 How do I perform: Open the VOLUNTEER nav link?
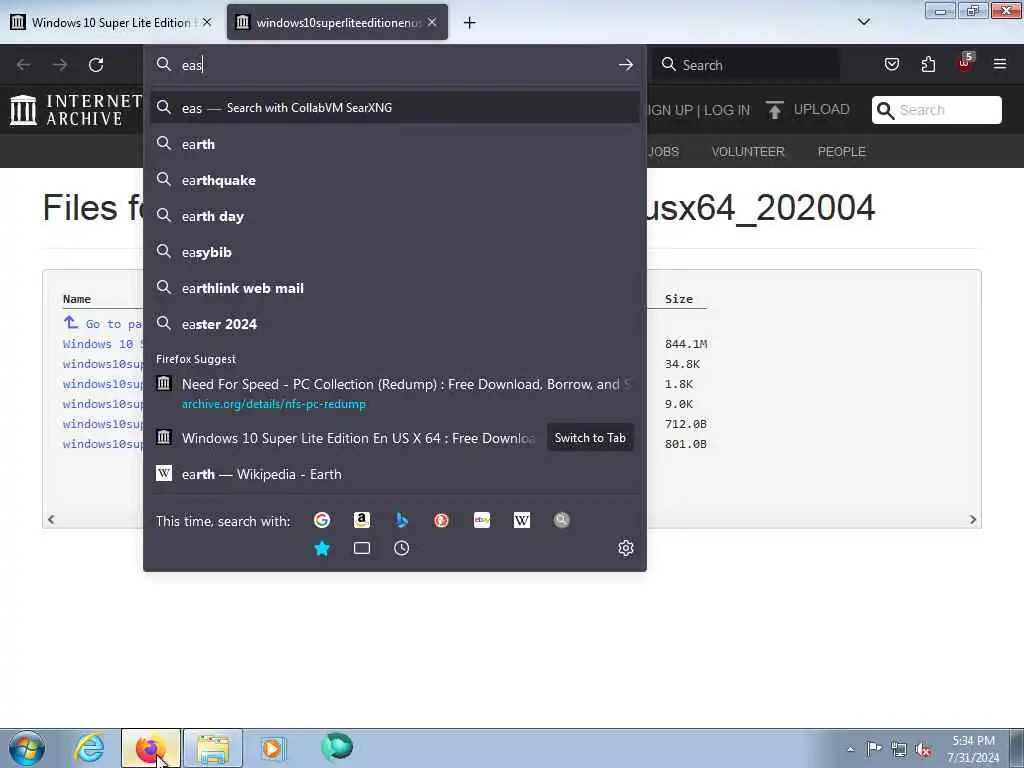click(748, 152)
